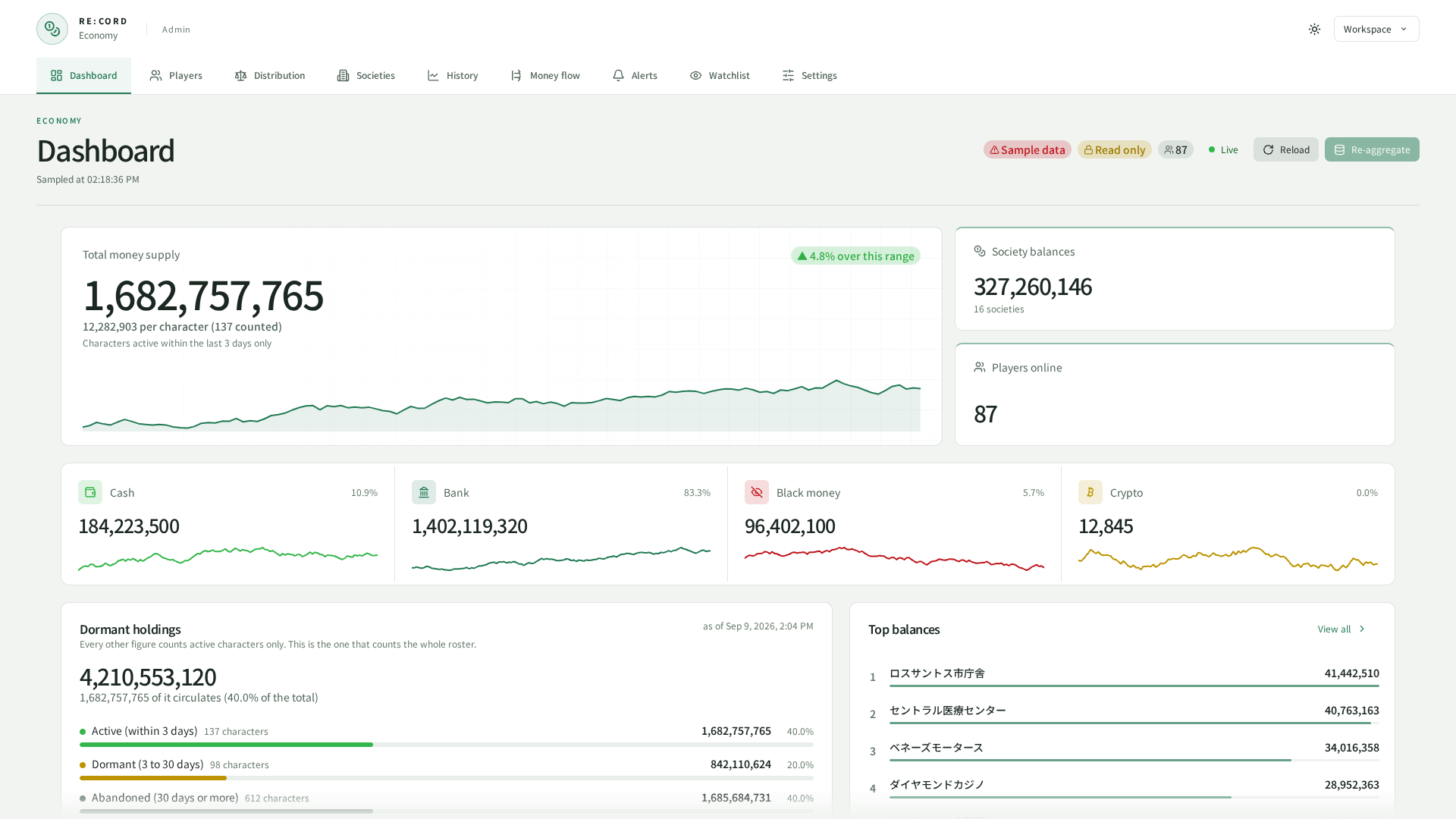Click the 327,260,146 society balance value
The image size is (1456, 819).
tap(1033, 287)
